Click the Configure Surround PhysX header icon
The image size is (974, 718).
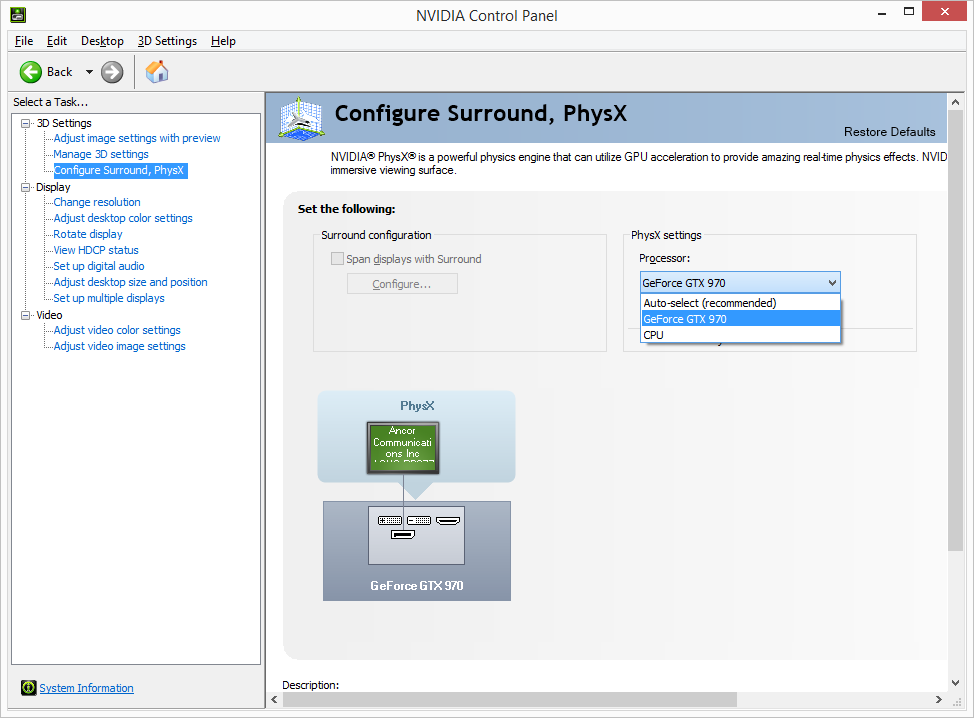(301, 117)
